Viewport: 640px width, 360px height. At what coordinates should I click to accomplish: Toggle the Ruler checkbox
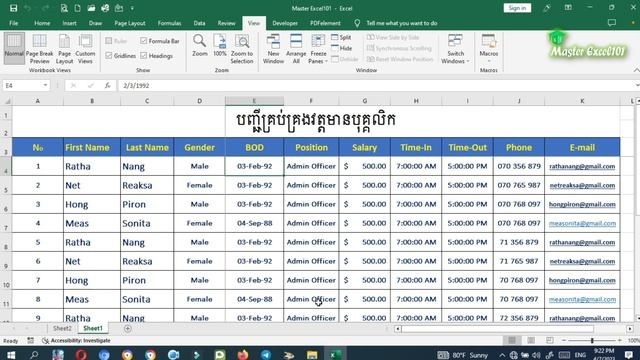109,41
